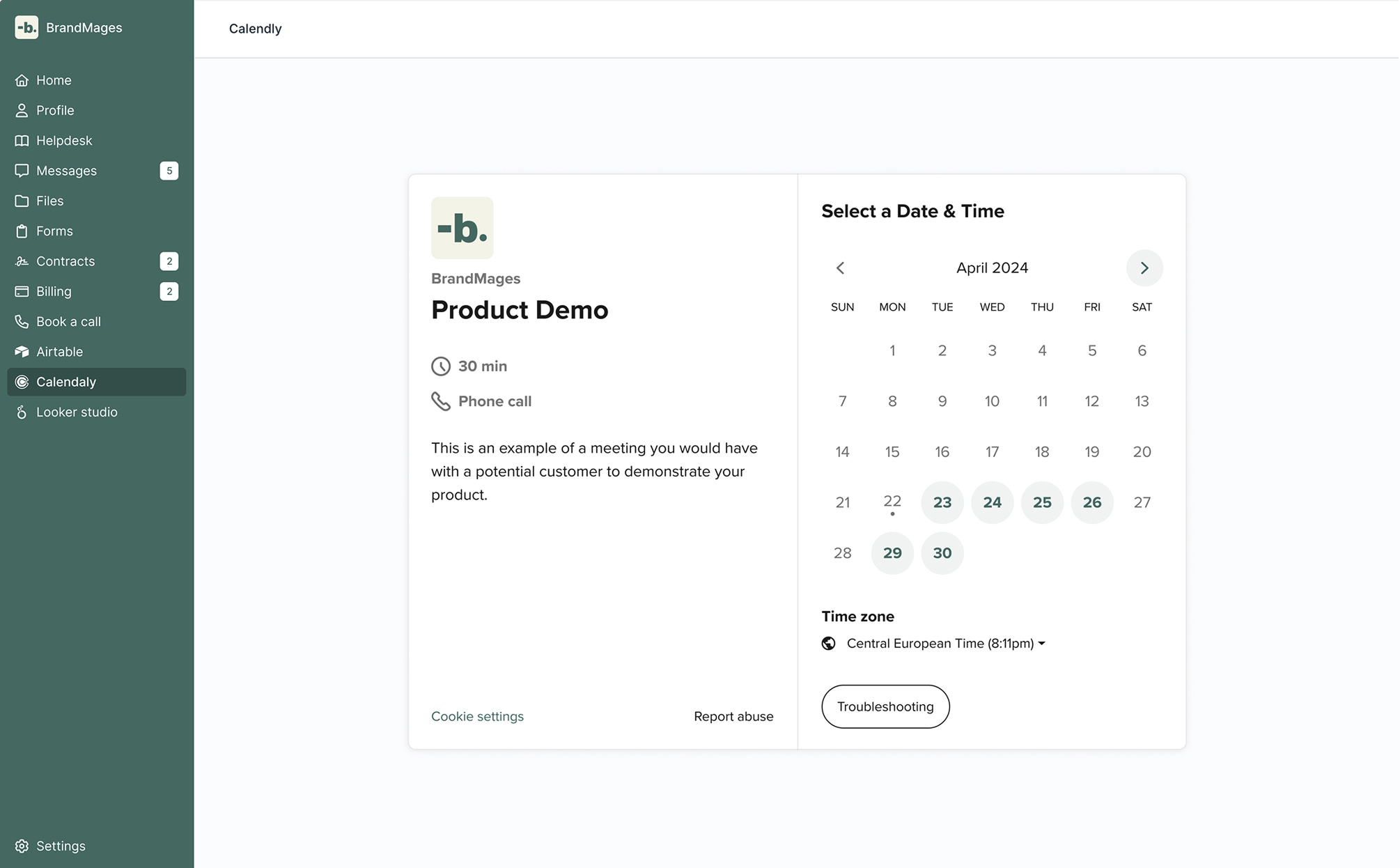Viewport: 1400px width, 868px height.
Task: Click the large BrandMages logo in card
Action: pos(462,228)
